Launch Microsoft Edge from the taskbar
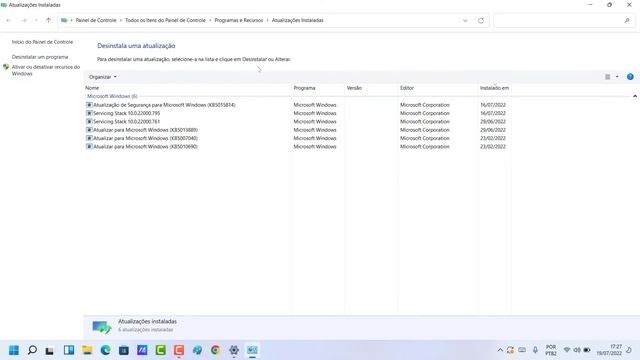The height and width of the screenshot is (360, 640). point(105,350)
